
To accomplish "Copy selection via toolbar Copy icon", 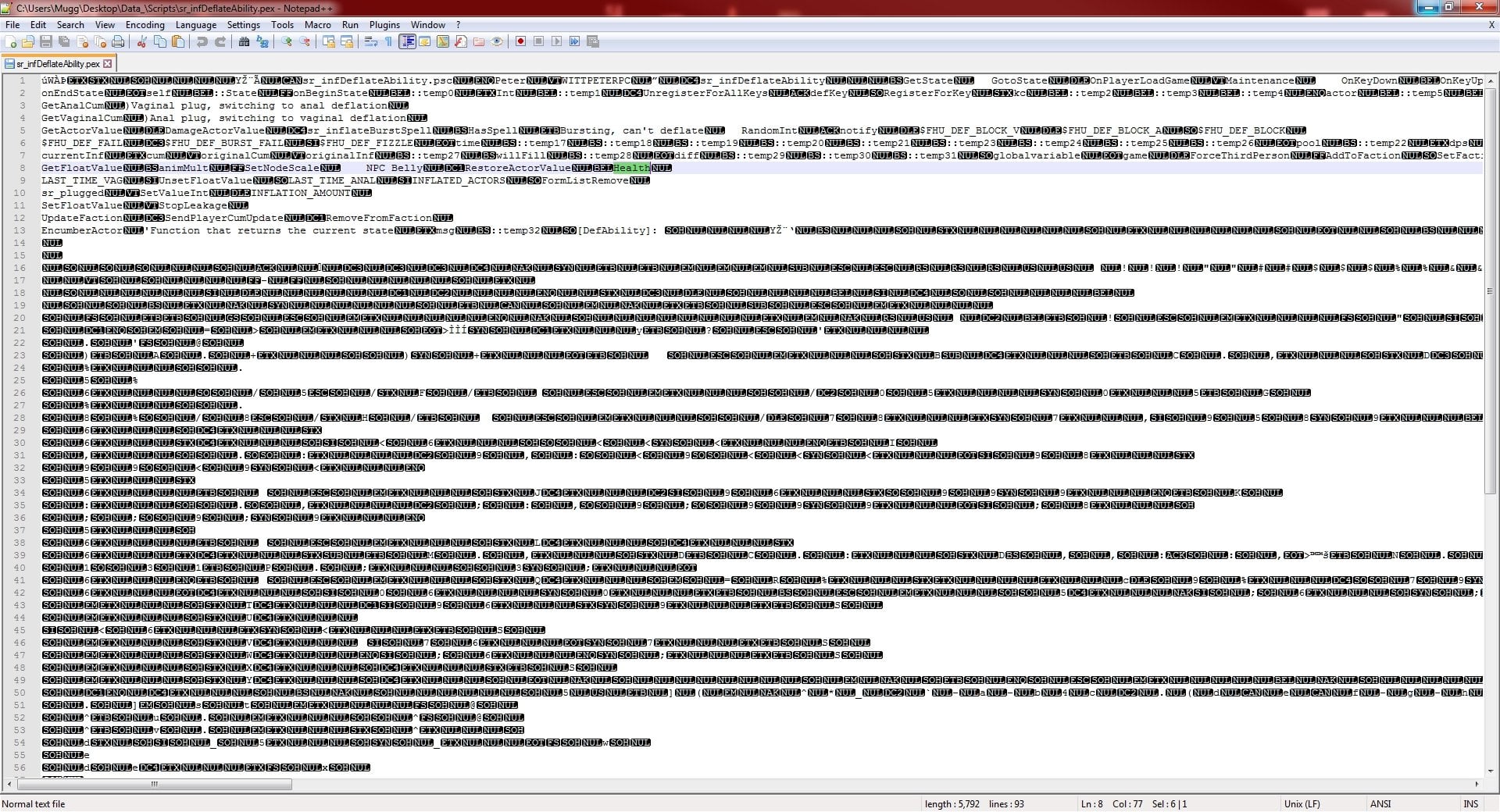I will click(x=160, y=41).
